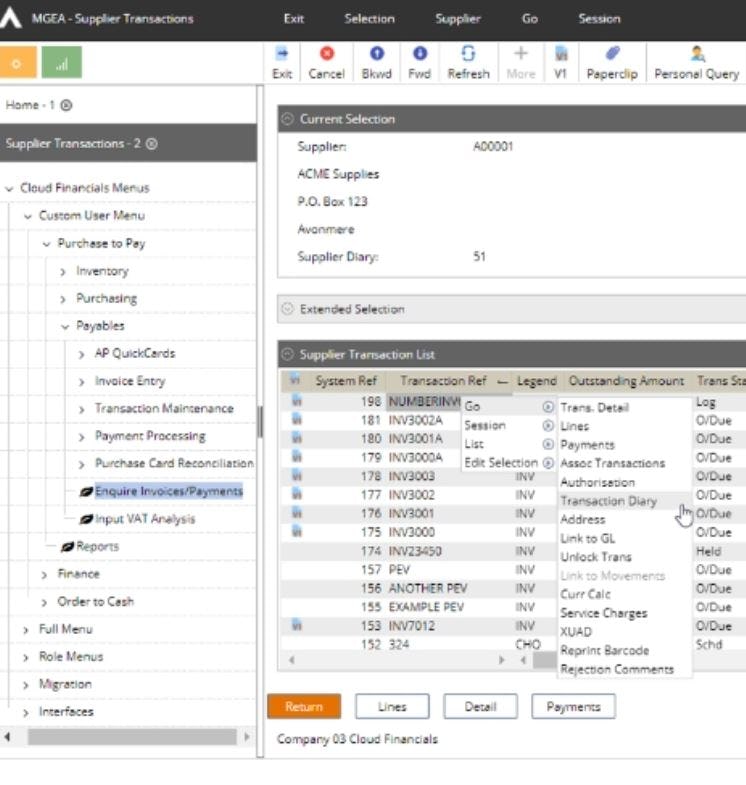Click the Fwd arrow icon

coord(420,54)
